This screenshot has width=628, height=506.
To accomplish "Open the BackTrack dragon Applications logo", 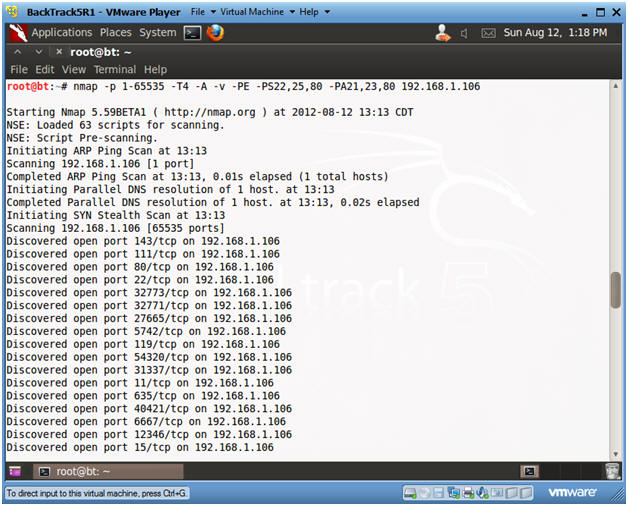I will pos(18,33).
